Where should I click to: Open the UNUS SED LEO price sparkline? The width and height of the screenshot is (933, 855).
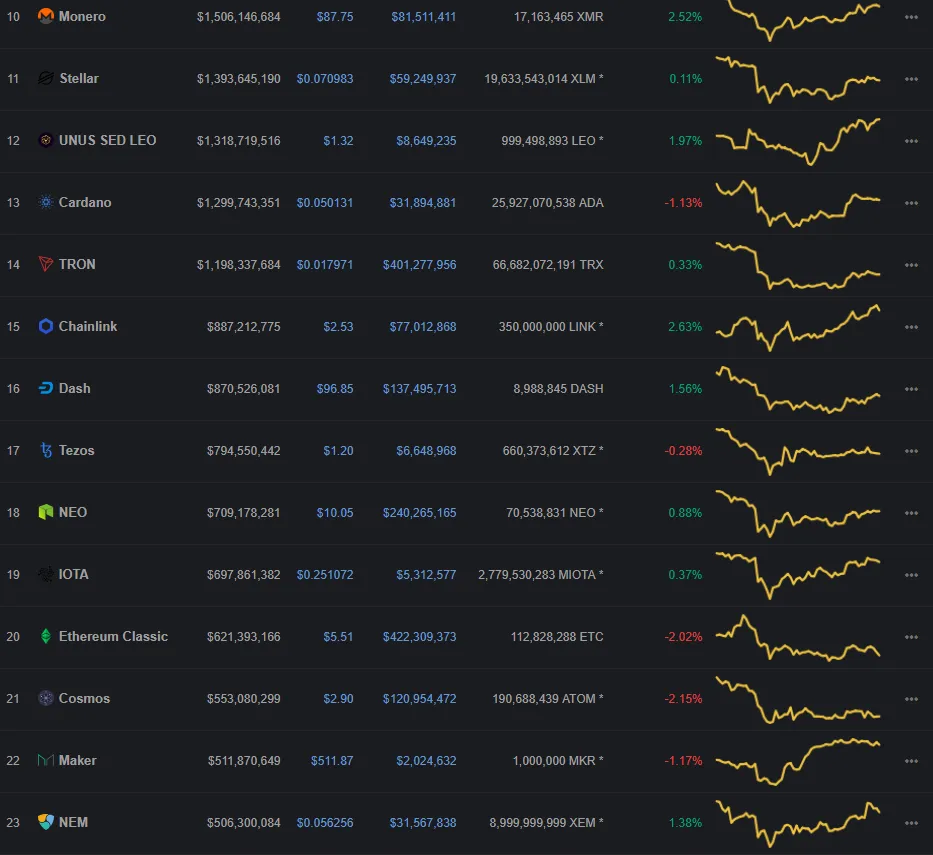tap(798, 142)
